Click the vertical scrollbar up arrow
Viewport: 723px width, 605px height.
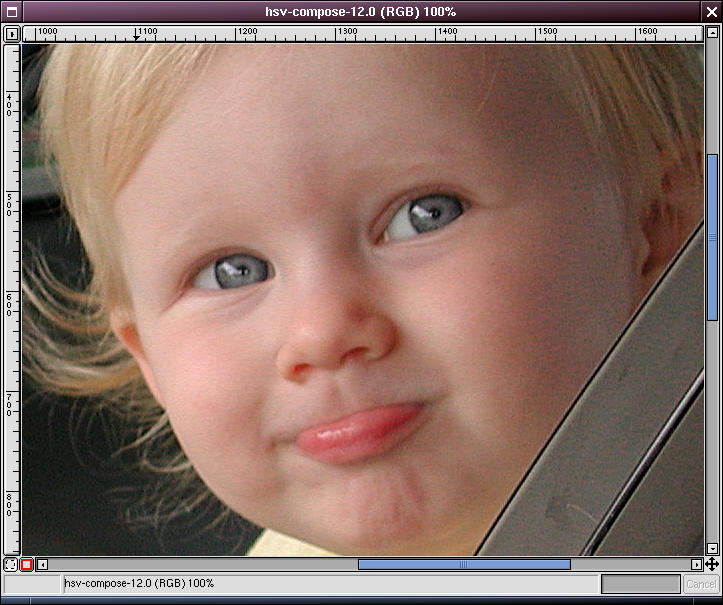(712, 33)
